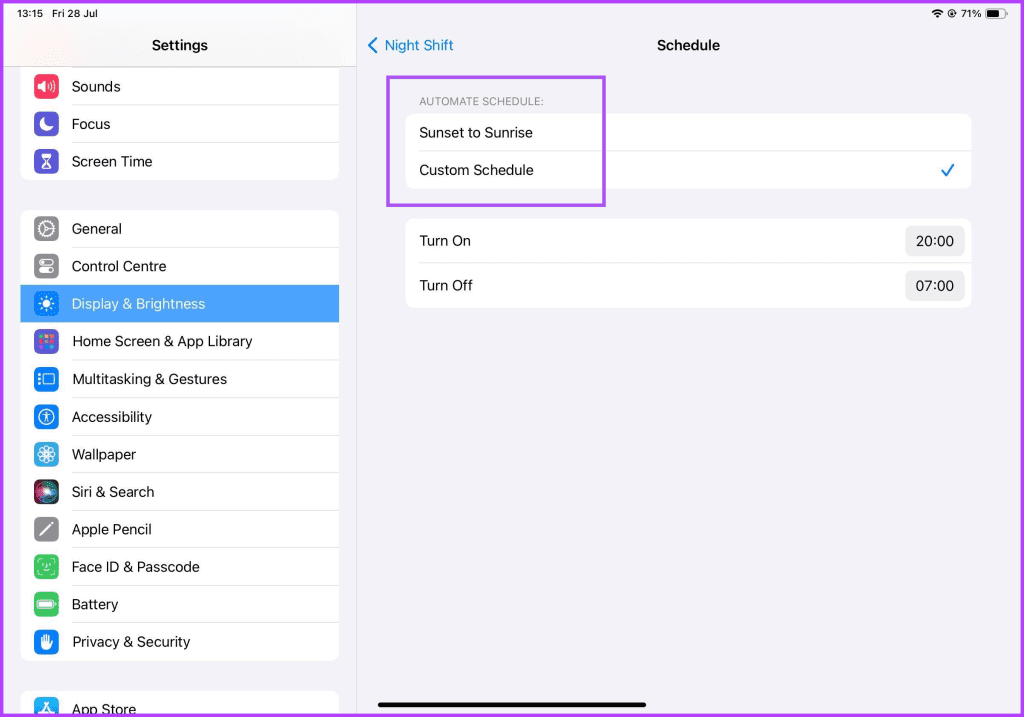The height and width of the screenshot is (717, 1024).
Task: Open Control Centre settings
Action: (180, 266)
